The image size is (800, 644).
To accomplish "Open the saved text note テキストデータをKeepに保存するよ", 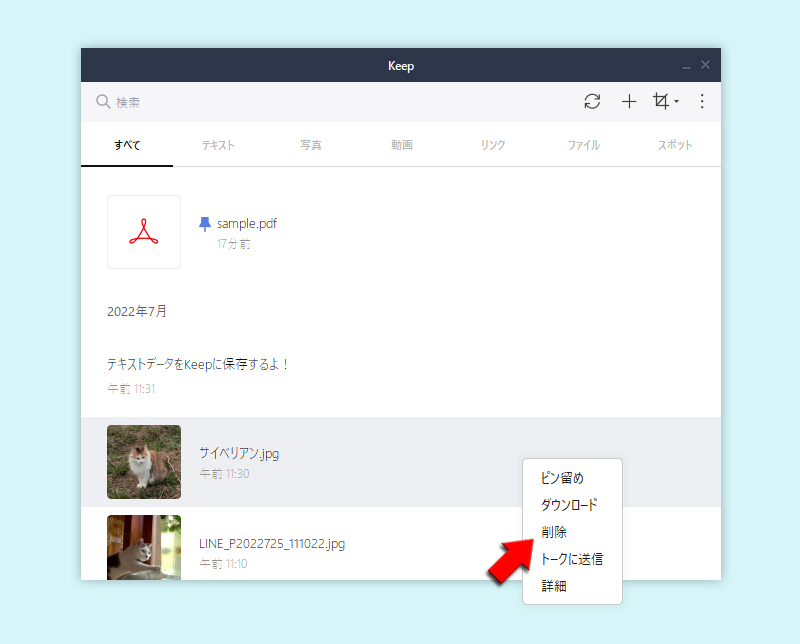I will click(198, 365).
